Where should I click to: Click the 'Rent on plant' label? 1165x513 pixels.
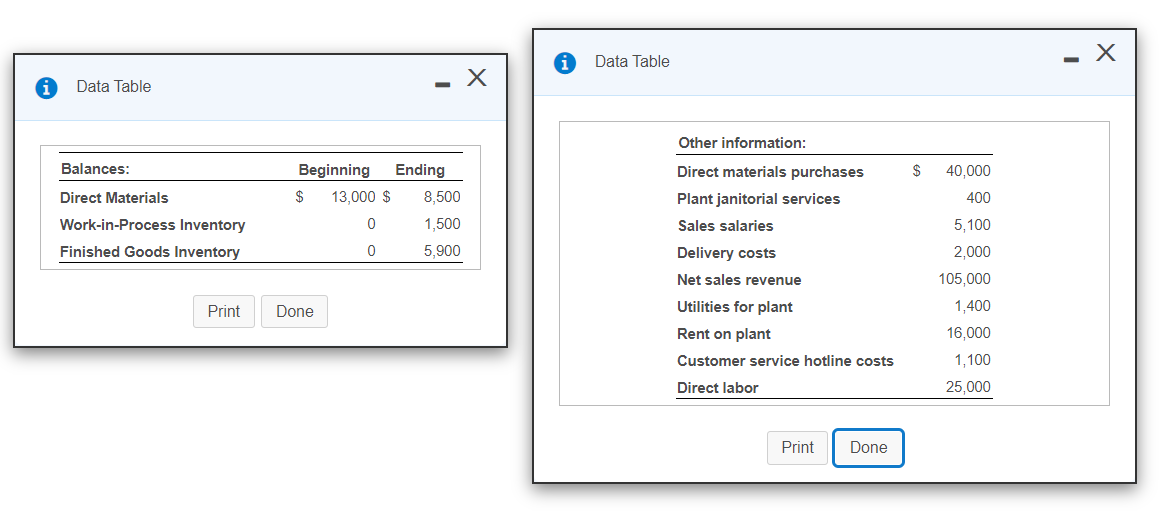coord(724,334)
